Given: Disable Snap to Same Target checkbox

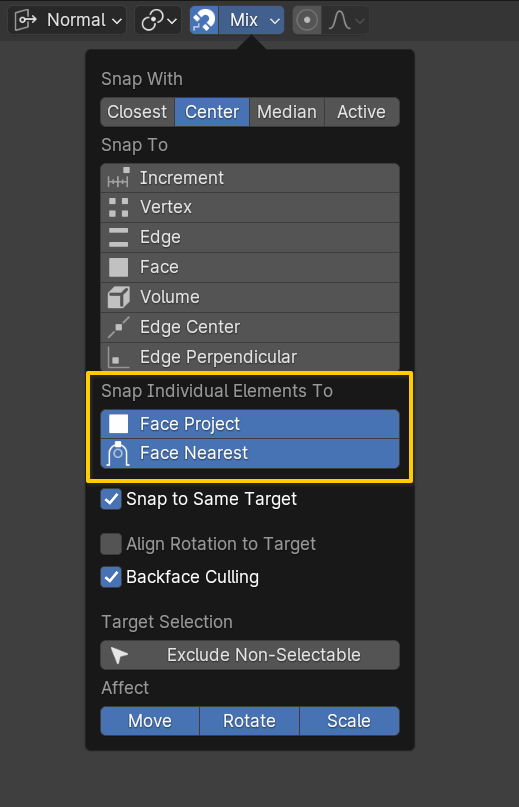Looking at the screenshot, I should tap(111, 499).
